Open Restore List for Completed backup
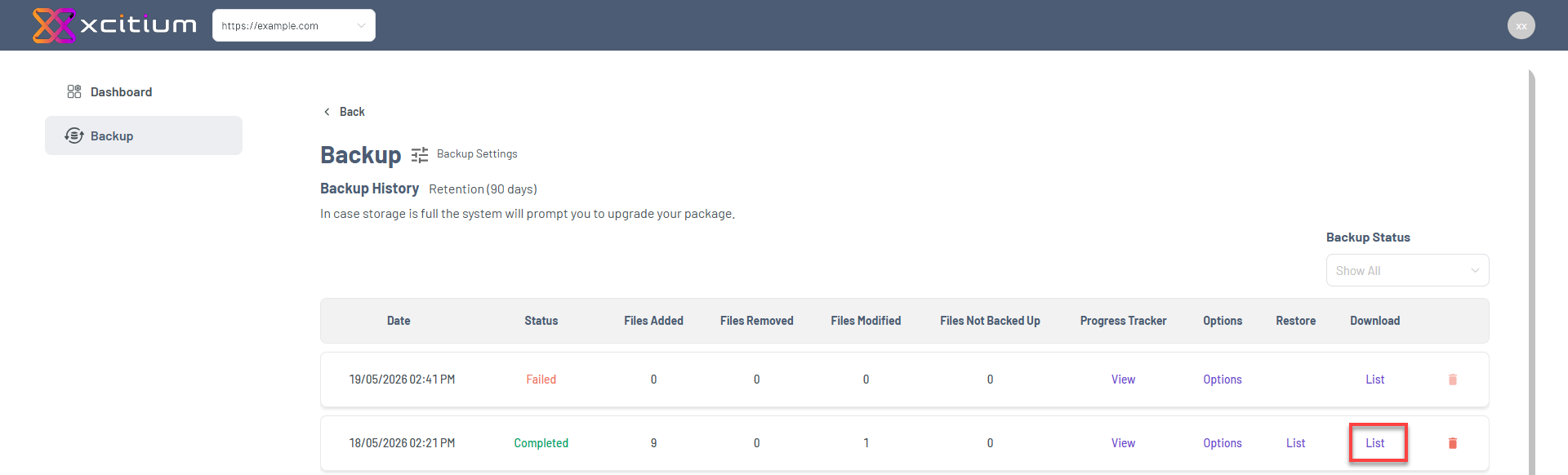 point(1295,443)
